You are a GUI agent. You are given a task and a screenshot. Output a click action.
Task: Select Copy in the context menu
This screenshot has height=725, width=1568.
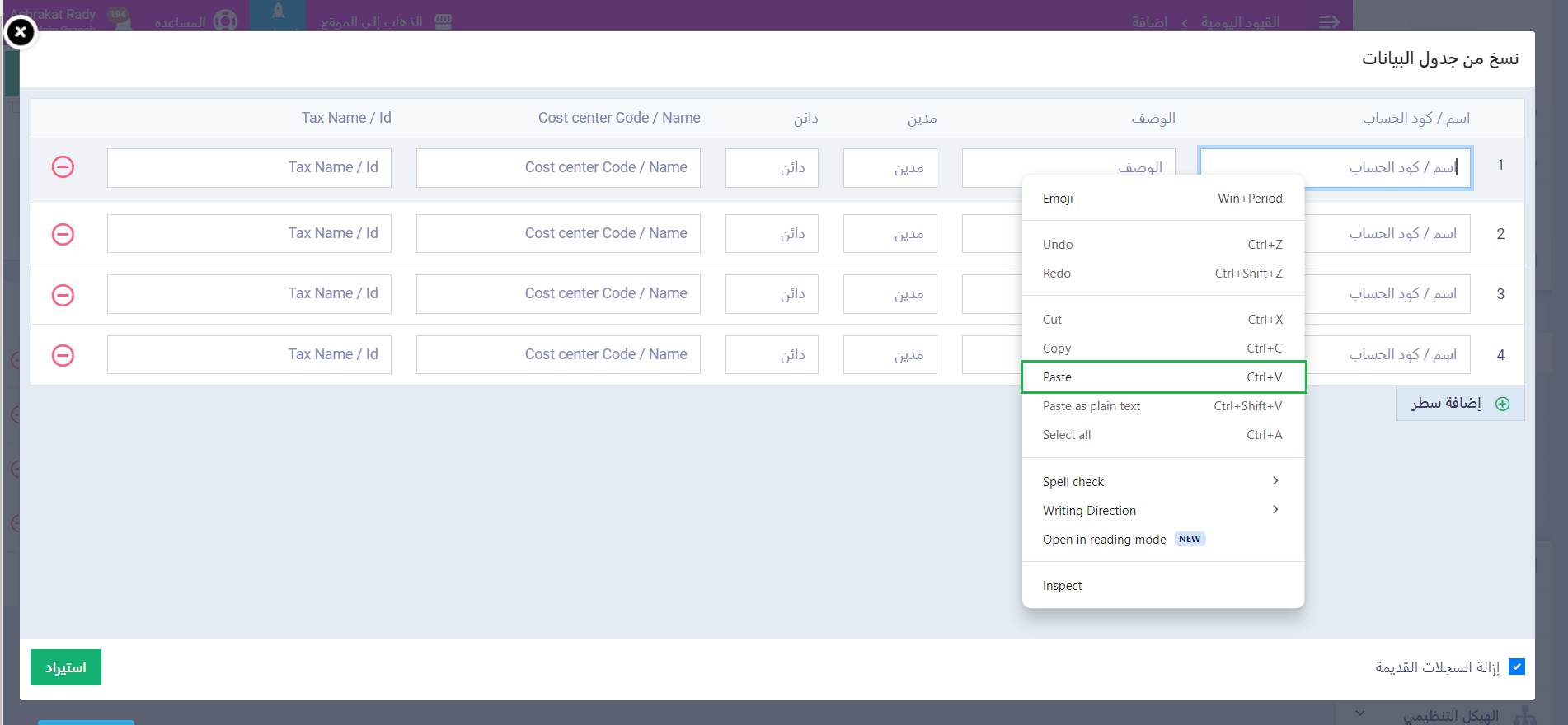click(x=1162, y=348)
